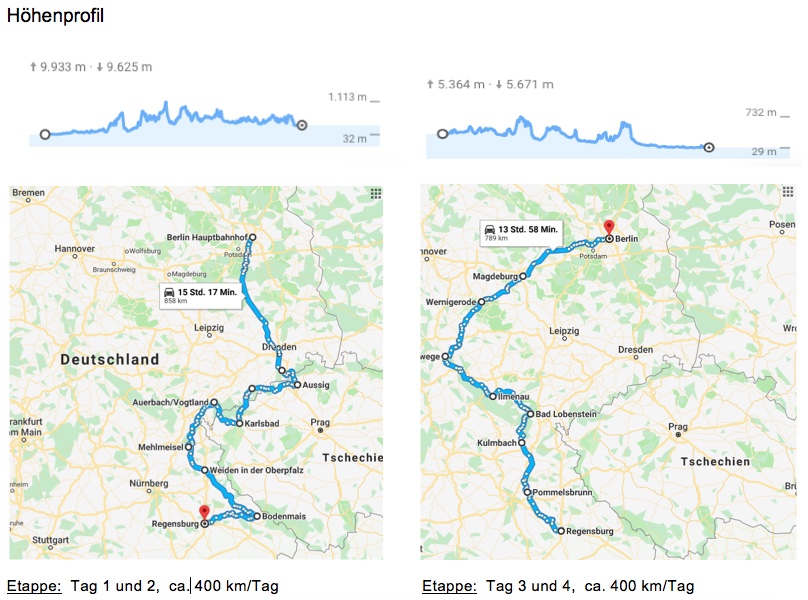Select the Magdeburg waypoint marker

(522, 275)
